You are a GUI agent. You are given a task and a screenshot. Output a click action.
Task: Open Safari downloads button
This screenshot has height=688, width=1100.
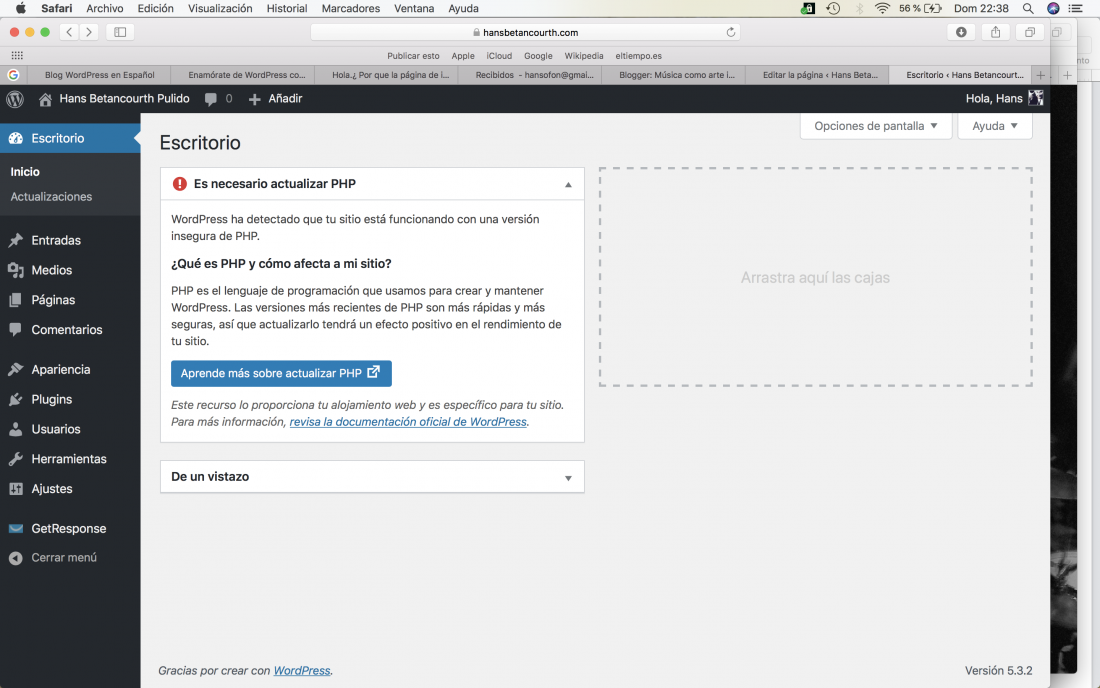pyautogui.click(x=961, y=32)
